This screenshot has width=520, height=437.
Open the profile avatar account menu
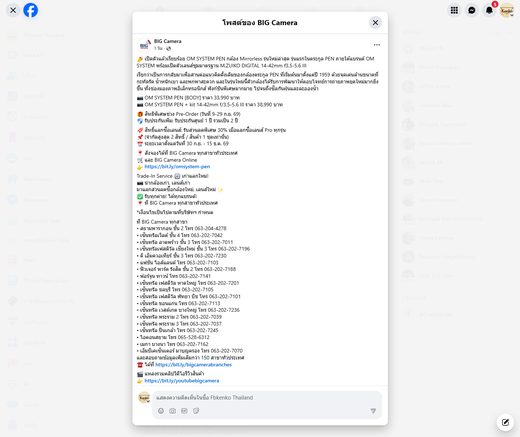pyautogui.click(x=507, y=10)
